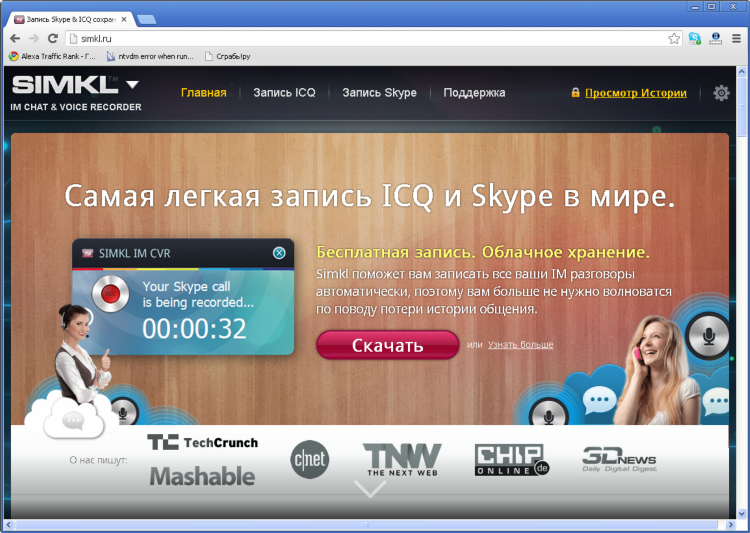Click the CHIP Online logo
Viewport: 750px width, 533px height.
coord(512,459)
